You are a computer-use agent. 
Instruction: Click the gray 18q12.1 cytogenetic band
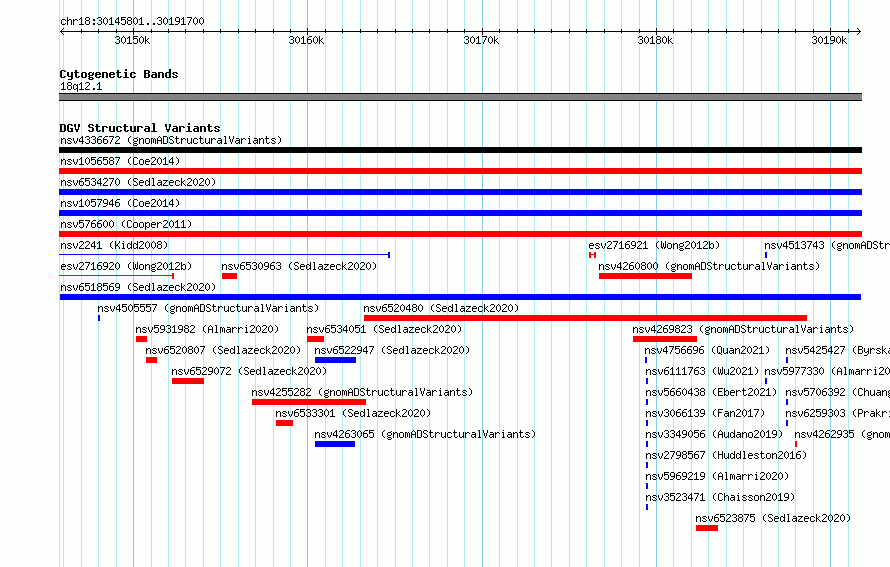click(460, 98)
